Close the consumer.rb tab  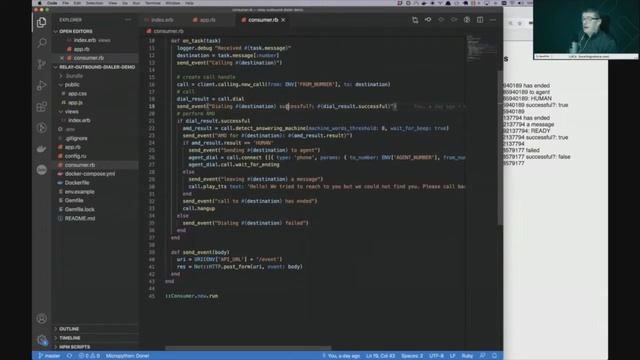(x=283, y=20)
